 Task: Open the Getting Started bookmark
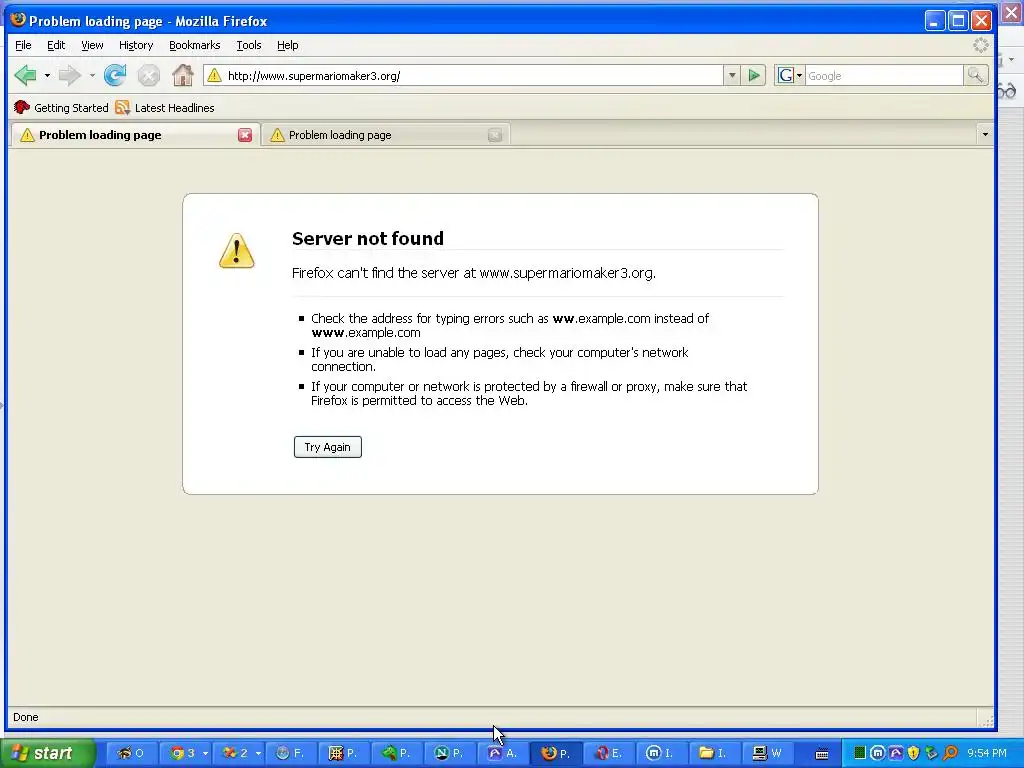tap(61, 108)
